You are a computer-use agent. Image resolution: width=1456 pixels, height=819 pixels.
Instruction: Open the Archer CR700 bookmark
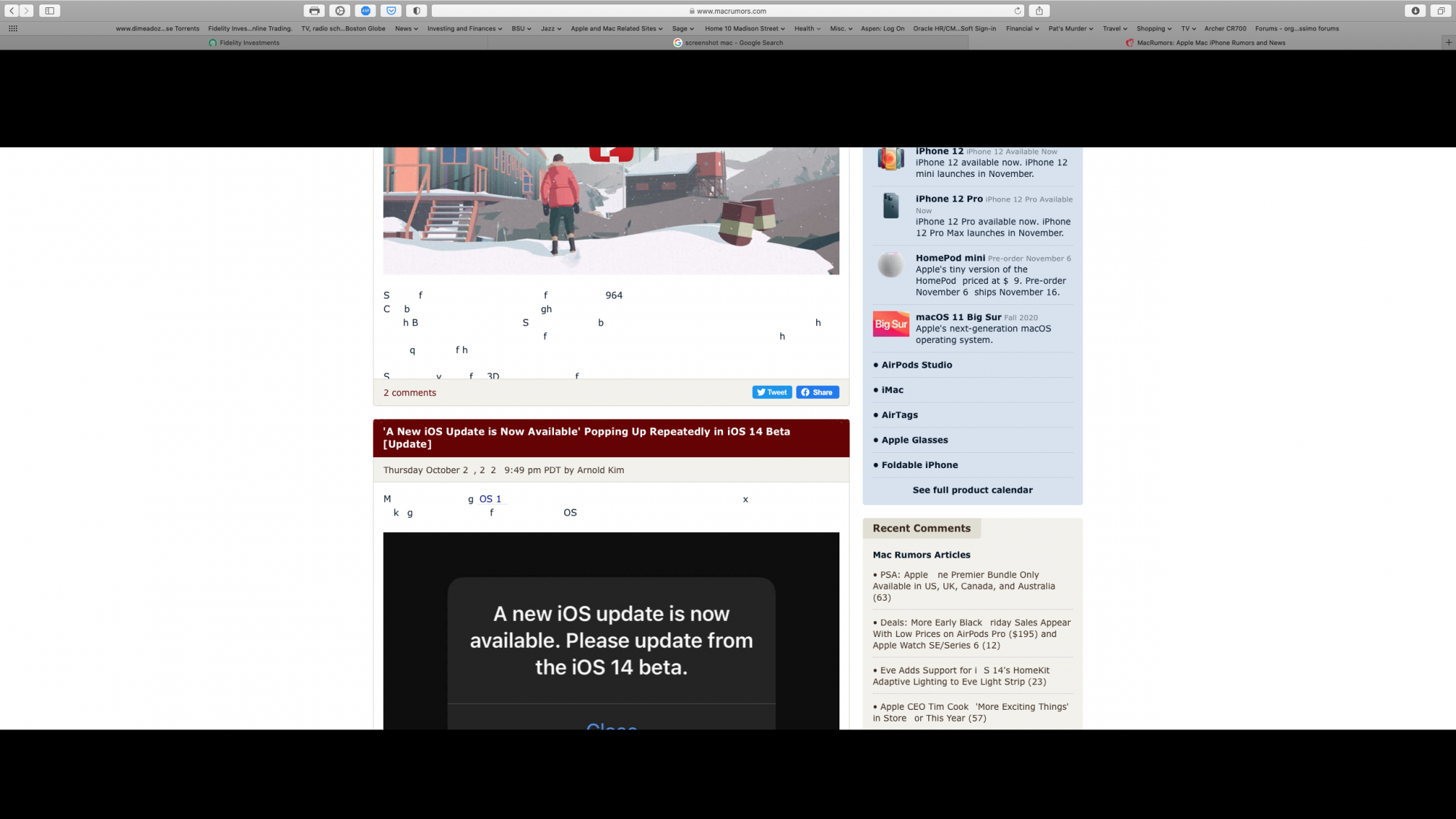coord(1225,28)
